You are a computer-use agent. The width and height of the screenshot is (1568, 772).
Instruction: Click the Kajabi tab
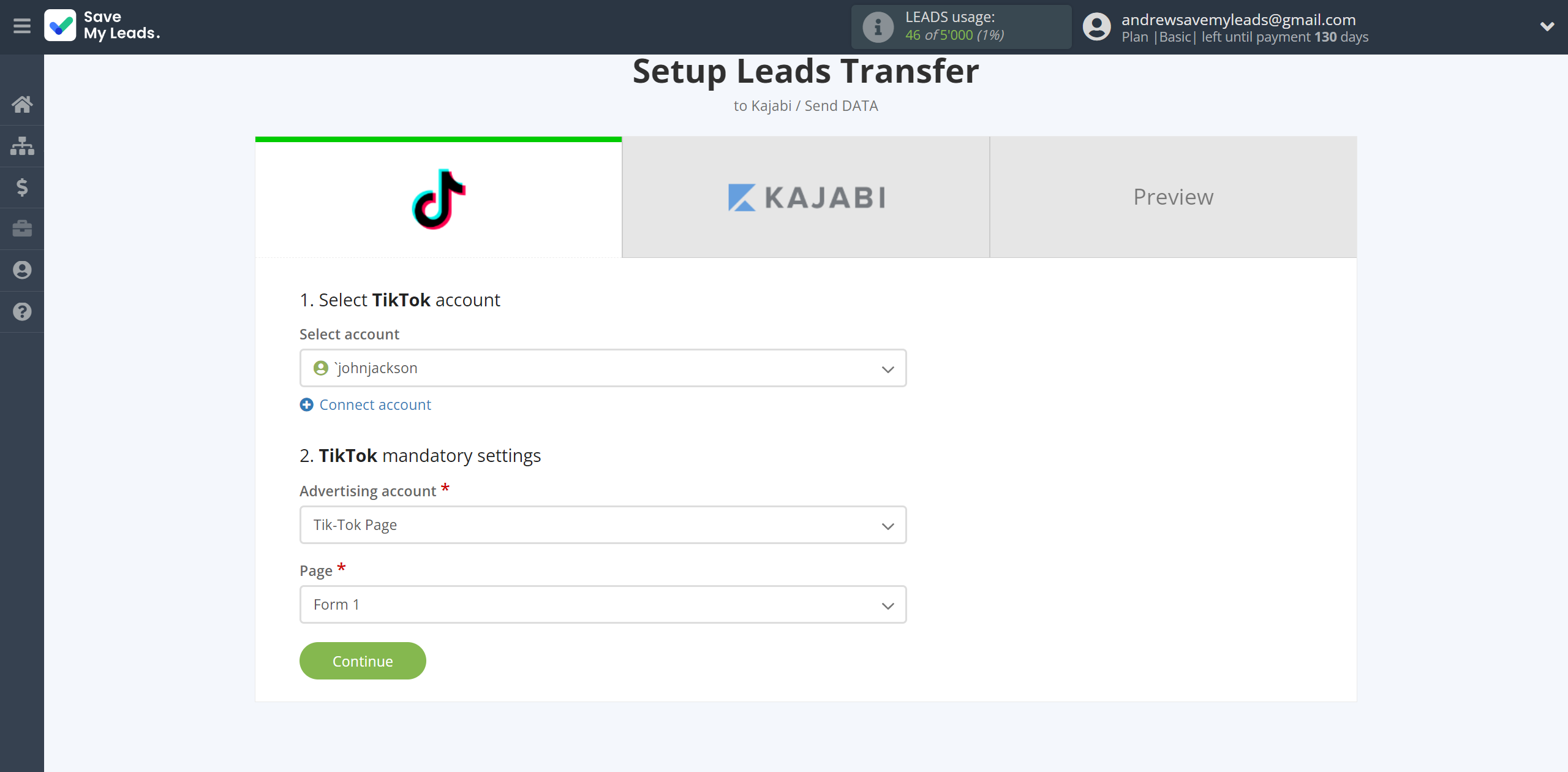(805, 197)
